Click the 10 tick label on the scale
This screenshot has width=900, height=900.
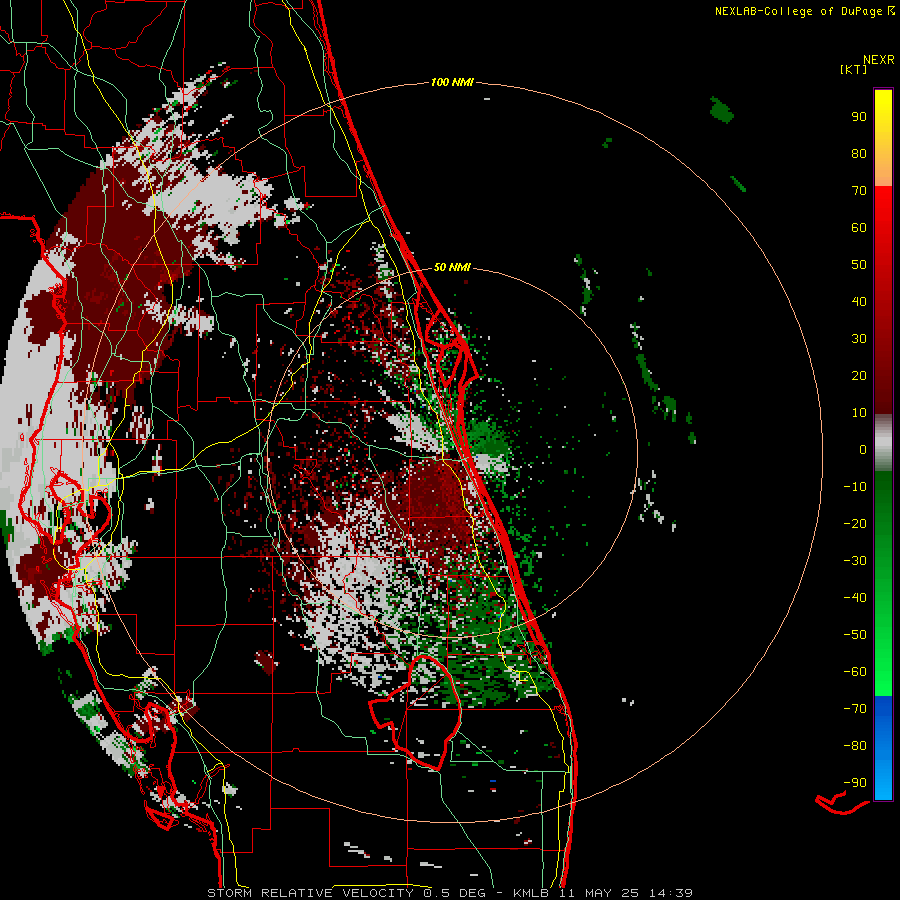tap(859, 413)
